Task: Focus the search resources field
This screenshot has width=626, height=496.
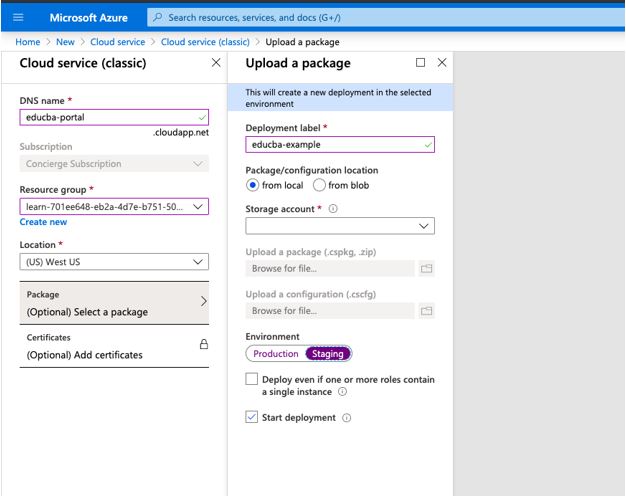Action: point(385,18)
